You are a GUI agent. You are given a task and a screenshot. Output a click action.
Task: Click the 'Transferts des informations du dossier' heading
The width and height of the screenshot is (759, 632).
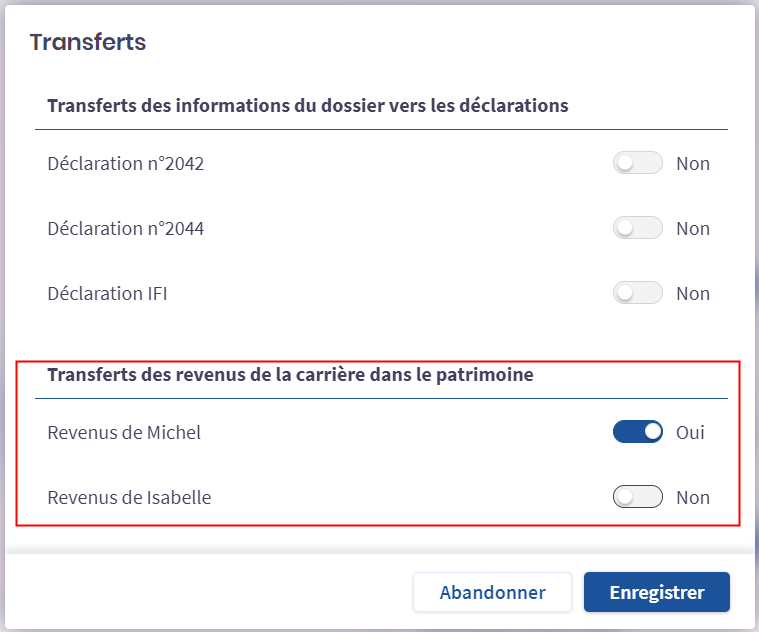pos(308,105)
